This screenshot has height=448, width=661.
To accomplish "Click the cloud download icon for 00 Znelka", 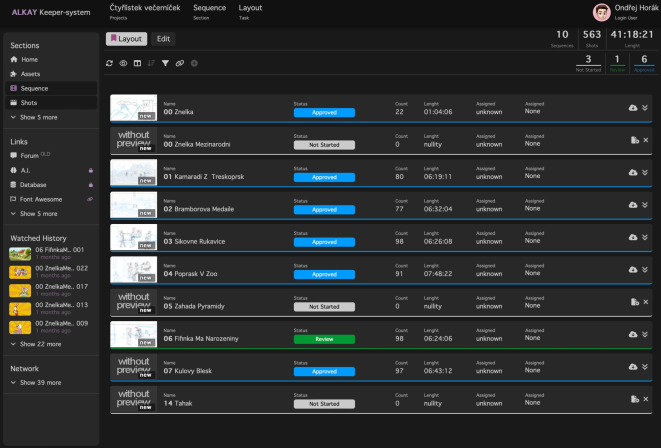I will pyautogui.click(x=633, y=108).
